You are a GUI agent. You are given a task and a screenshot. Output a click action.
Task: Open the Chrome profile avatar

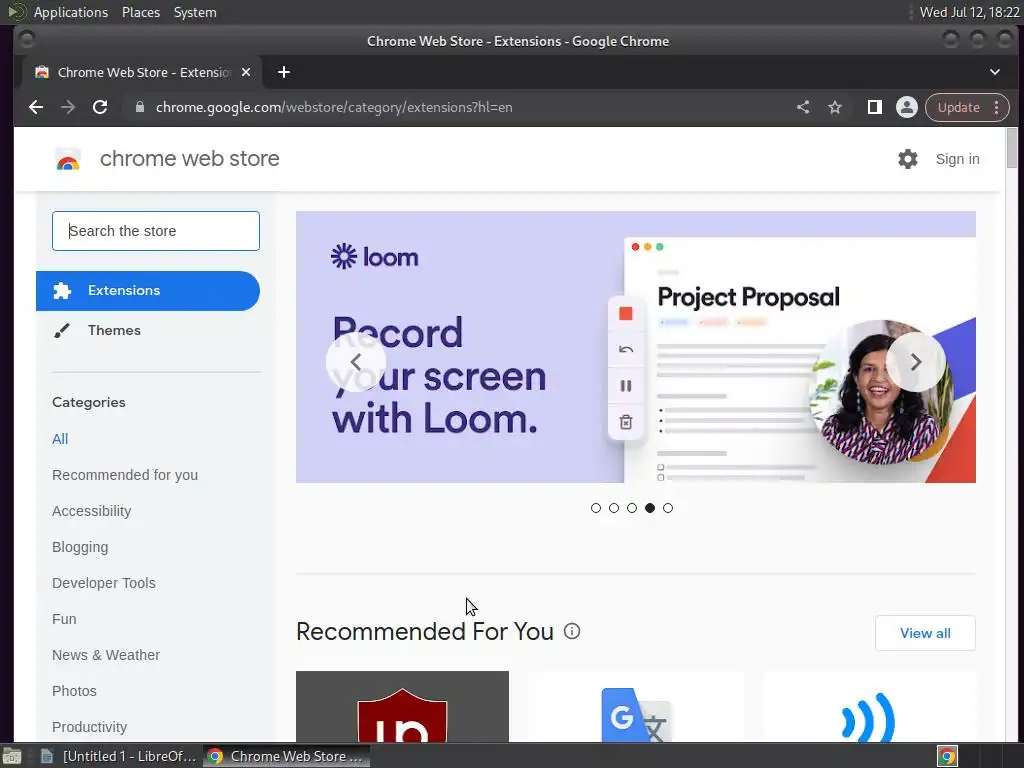906,107
